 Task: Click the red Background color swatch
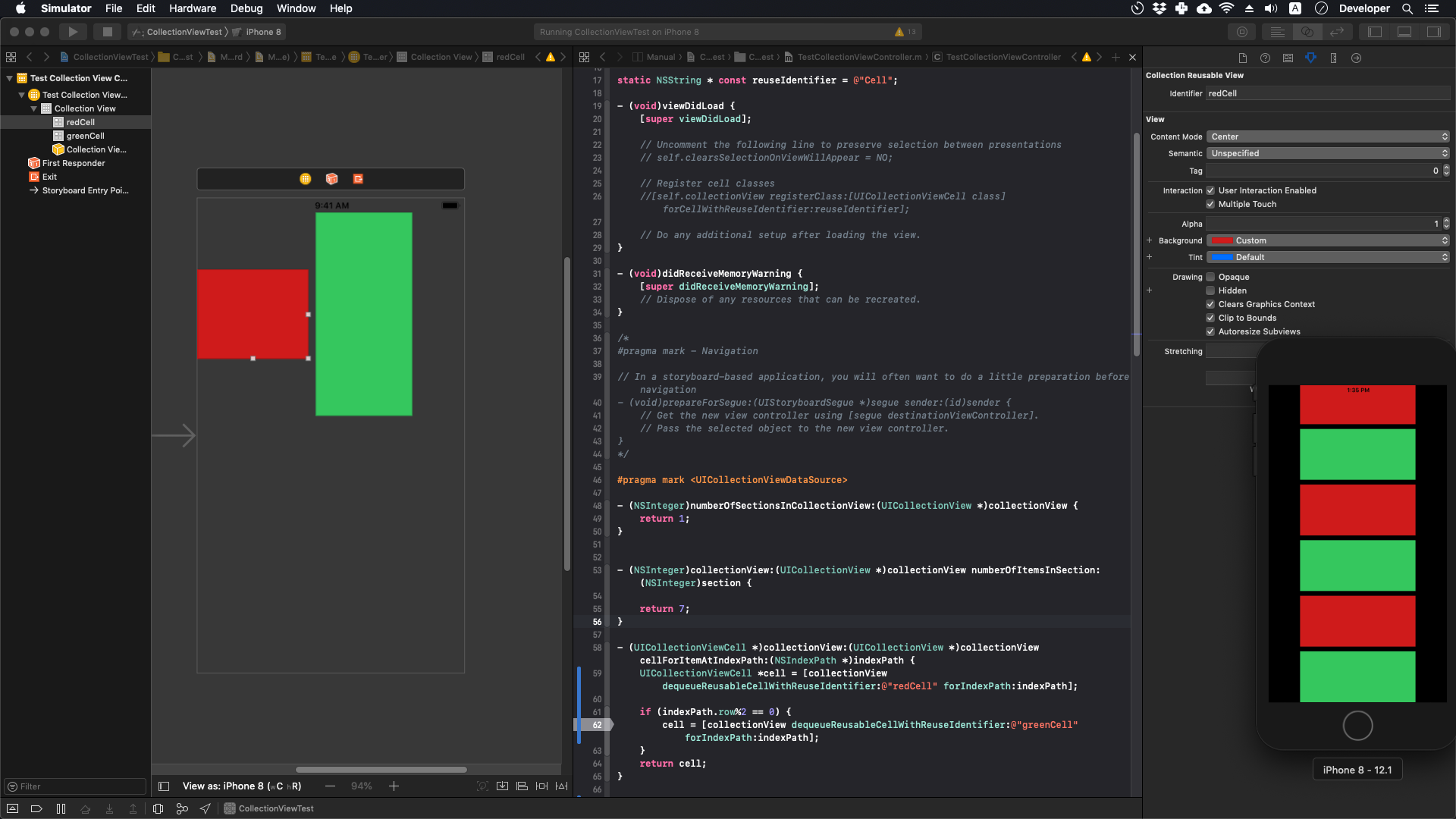[x=1222, y=240]
